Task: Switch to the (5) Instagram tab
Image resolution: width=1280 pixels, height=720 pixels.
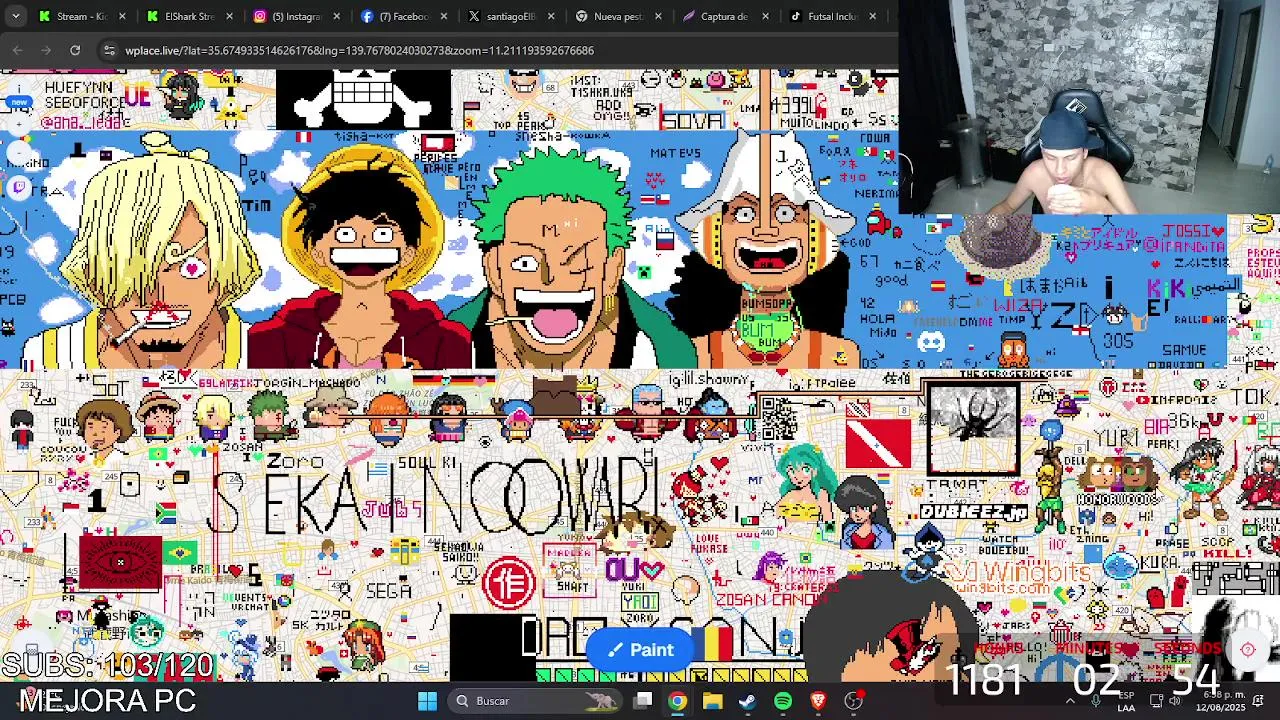Action: point(295,16)
